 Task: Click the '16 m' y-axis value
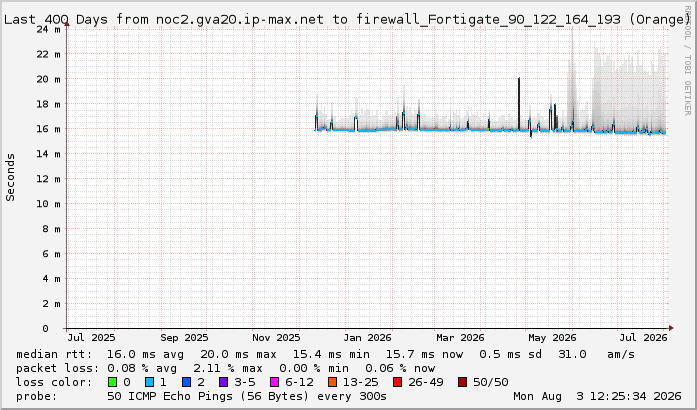tap(48, 129)
